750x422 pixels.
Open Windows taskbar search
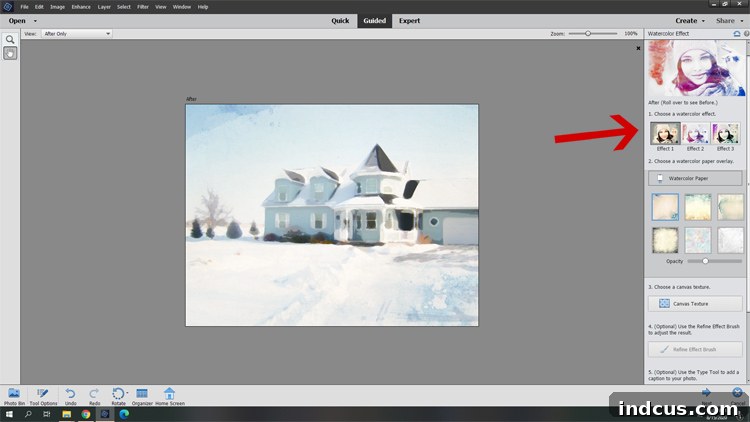pos(28,414)
